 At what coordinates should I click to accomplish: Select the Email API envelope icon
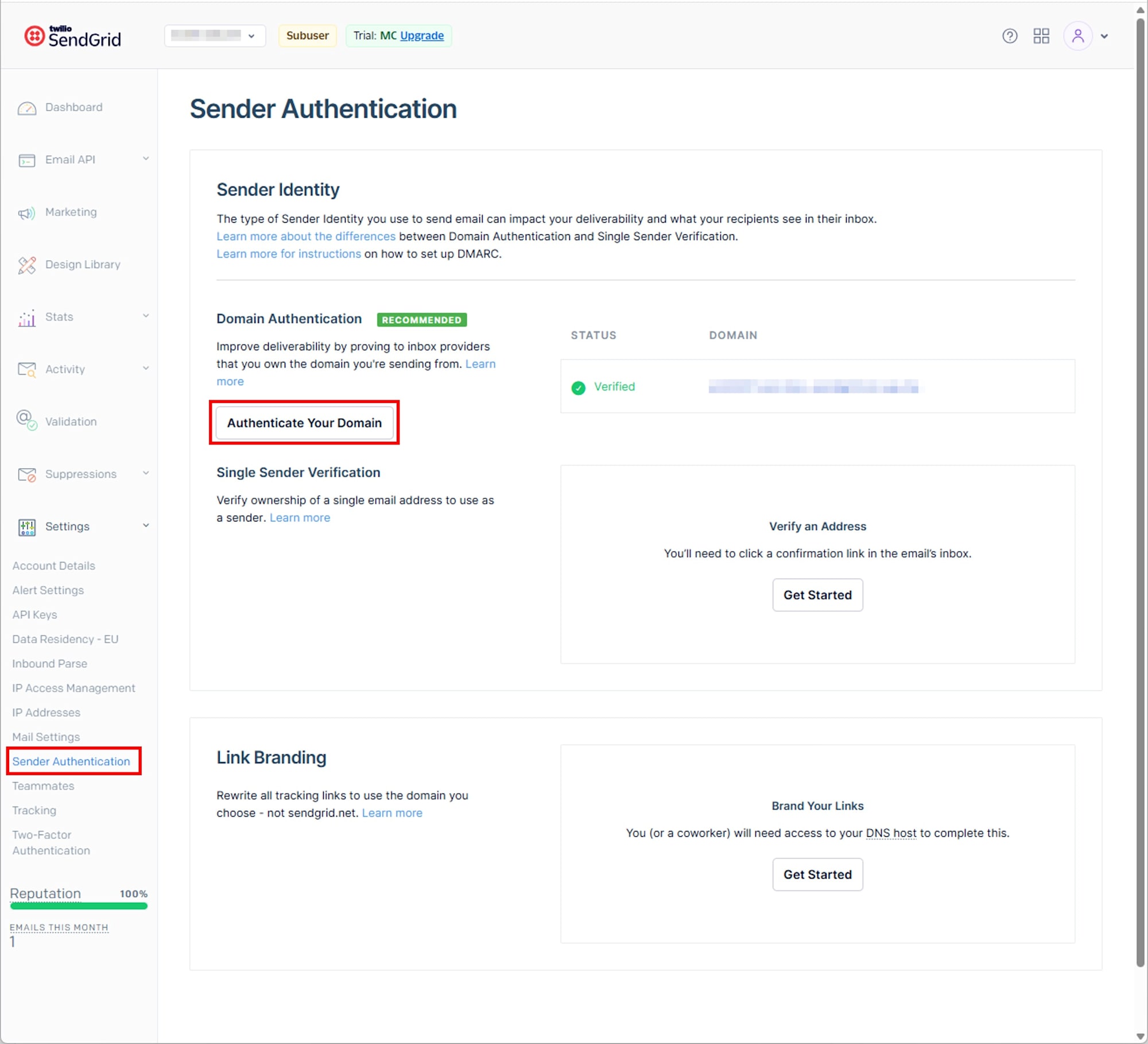point(26,160)
